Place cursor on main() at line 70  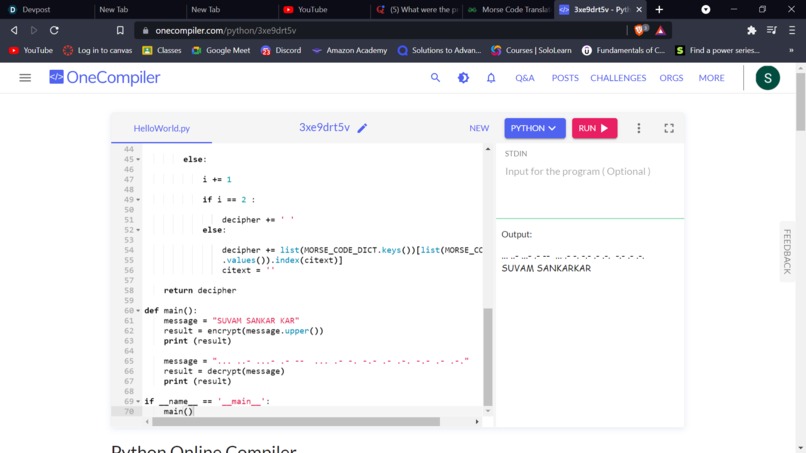pos(178,411)
